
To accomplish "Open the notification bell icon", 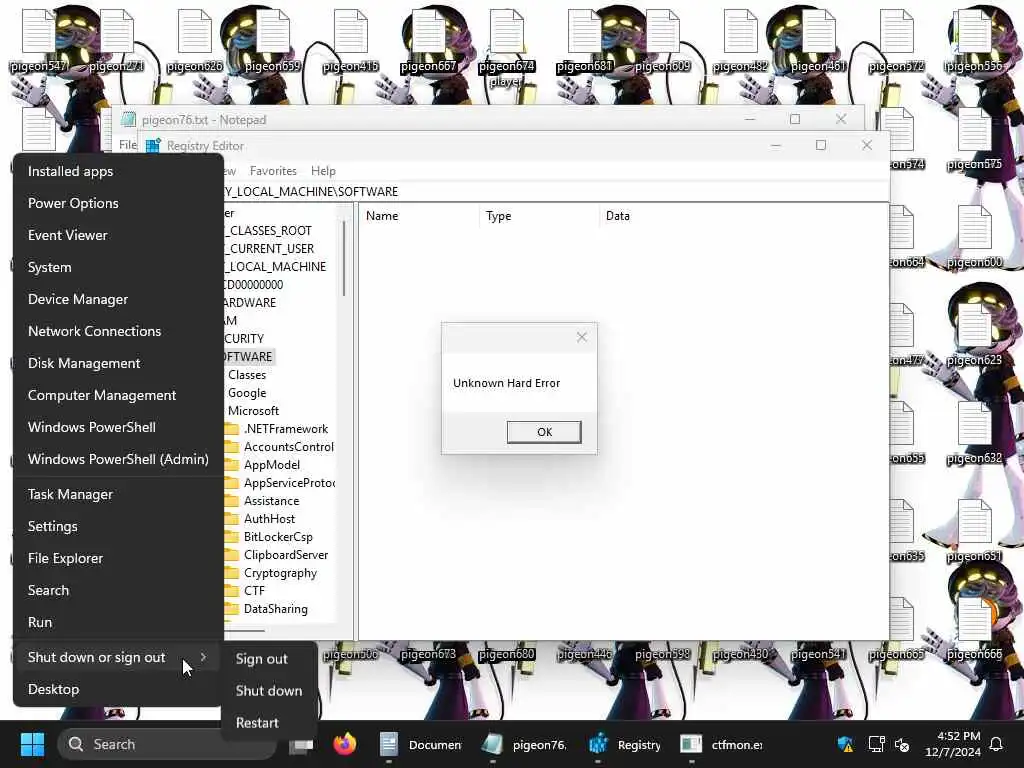I will tap(996, 744).
